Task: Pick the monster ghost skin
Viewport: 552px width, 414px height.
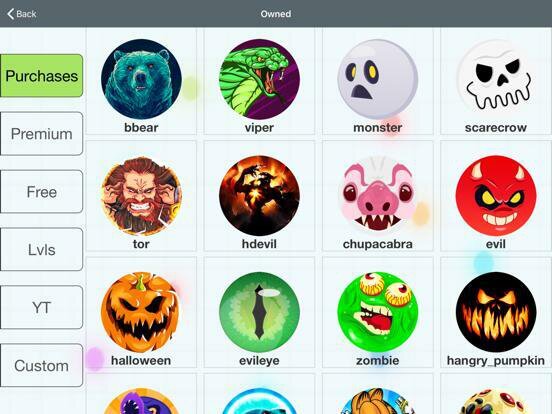Action: click(378, 79)
